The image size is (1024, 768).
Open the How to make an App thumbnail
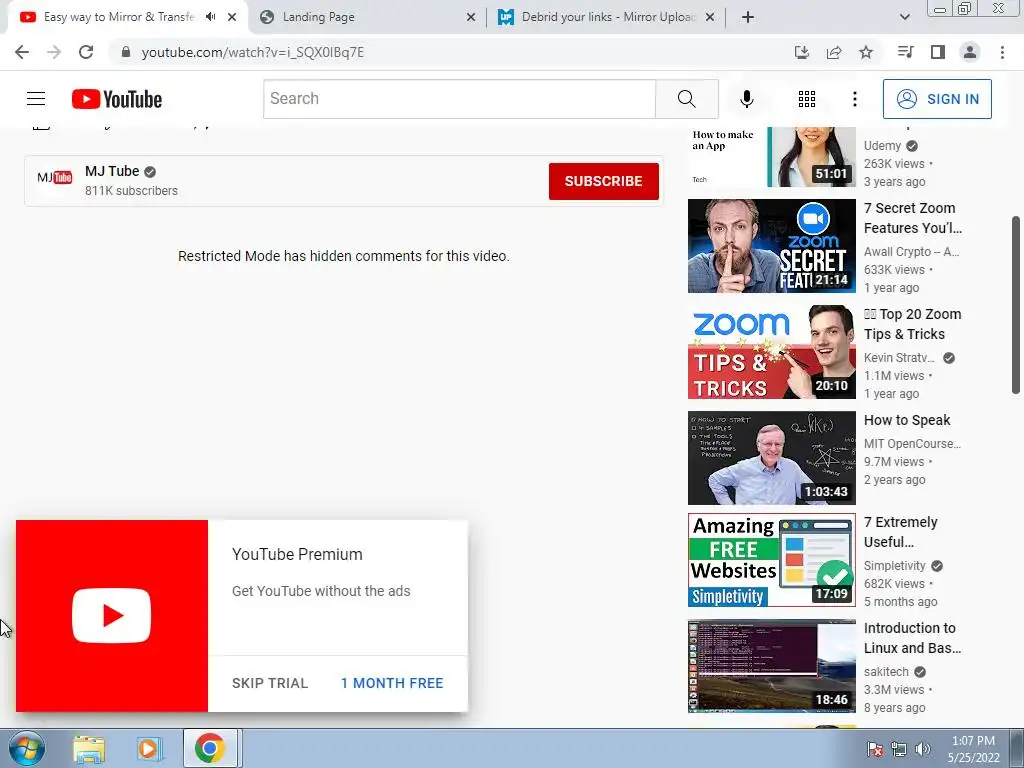tap(771, 157)
